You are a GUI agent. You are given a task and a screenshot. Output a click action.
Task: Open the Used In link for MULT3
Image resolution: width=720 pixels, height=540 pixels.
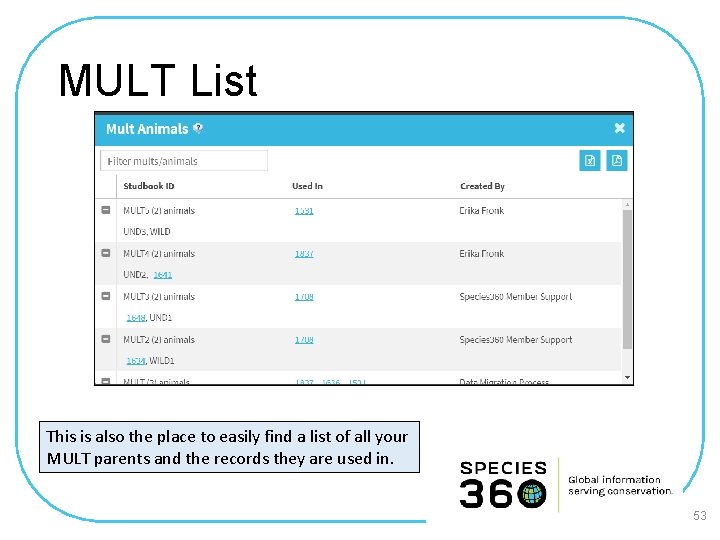(x=304, y=297)
